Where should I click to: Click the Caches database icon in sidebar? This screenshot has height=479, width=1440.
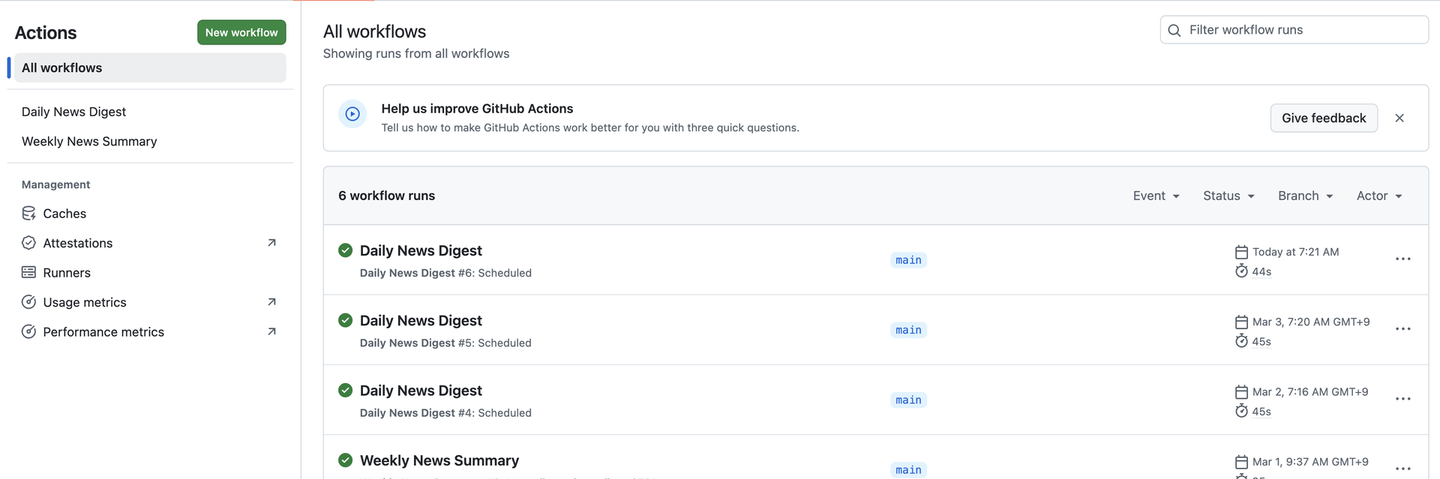pyautogui.click(x=29, y=213)
